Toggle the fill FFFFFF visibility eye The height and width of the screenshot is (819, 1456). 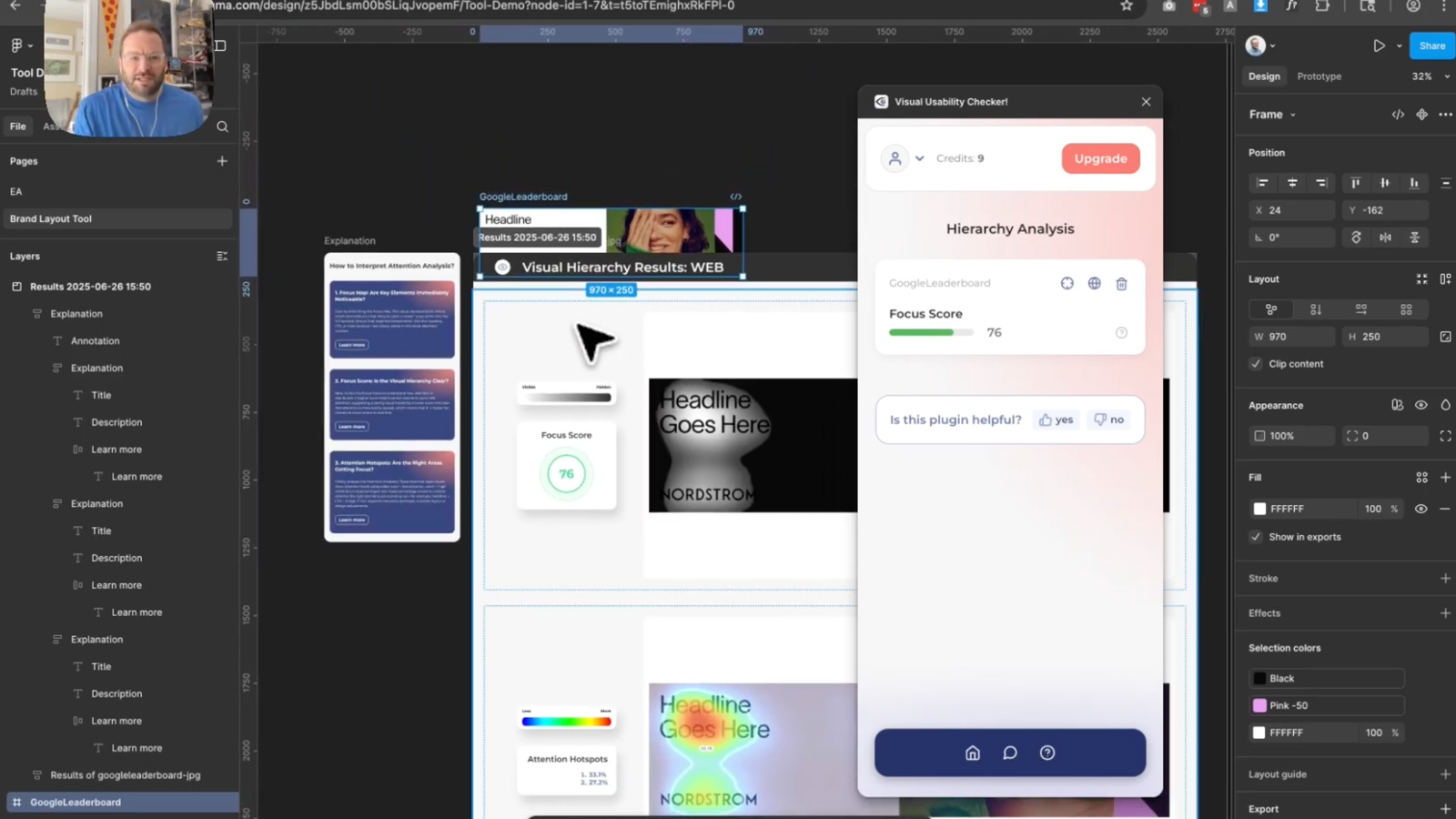1421,509
